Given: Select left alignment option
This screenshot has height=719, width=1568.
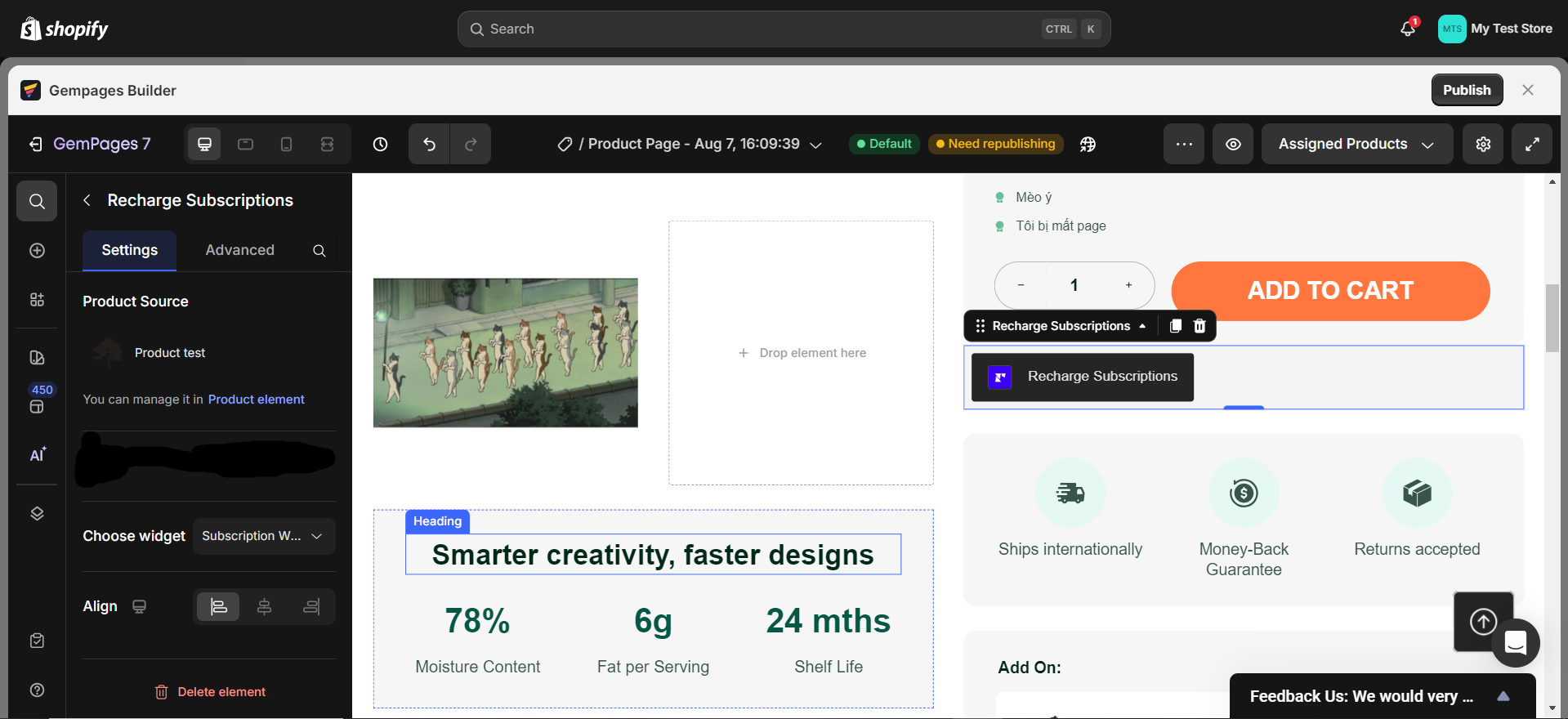Looking at the screenshot, I should click(219, 607).
